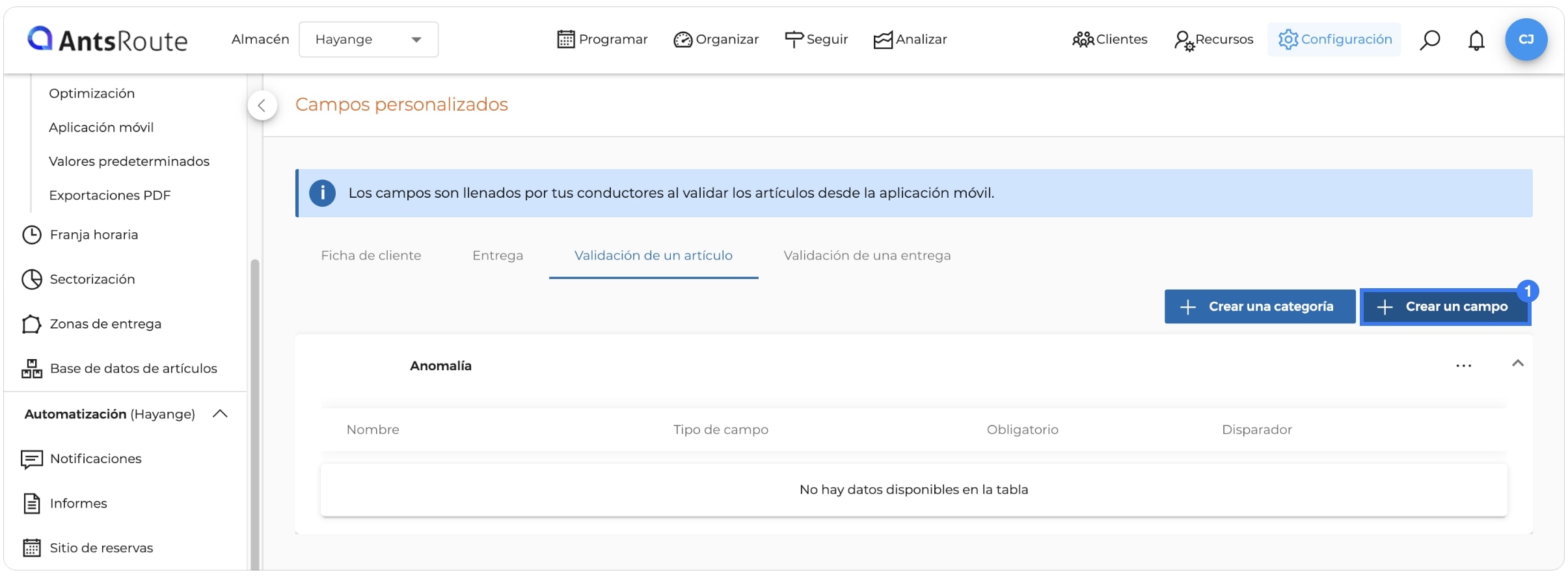Image resolution: width=1568 pixels, height=577 pixels.
Task: Click the Zonas de entrega polygon icon
Action: 32,324
